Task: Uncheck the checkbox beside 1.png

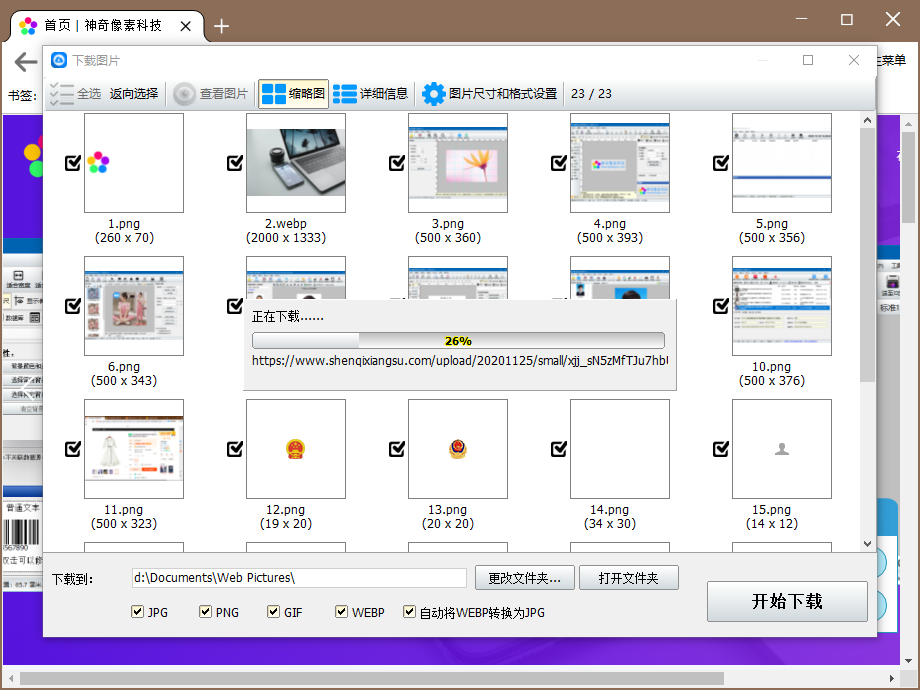Action: (x=73, y=163)
